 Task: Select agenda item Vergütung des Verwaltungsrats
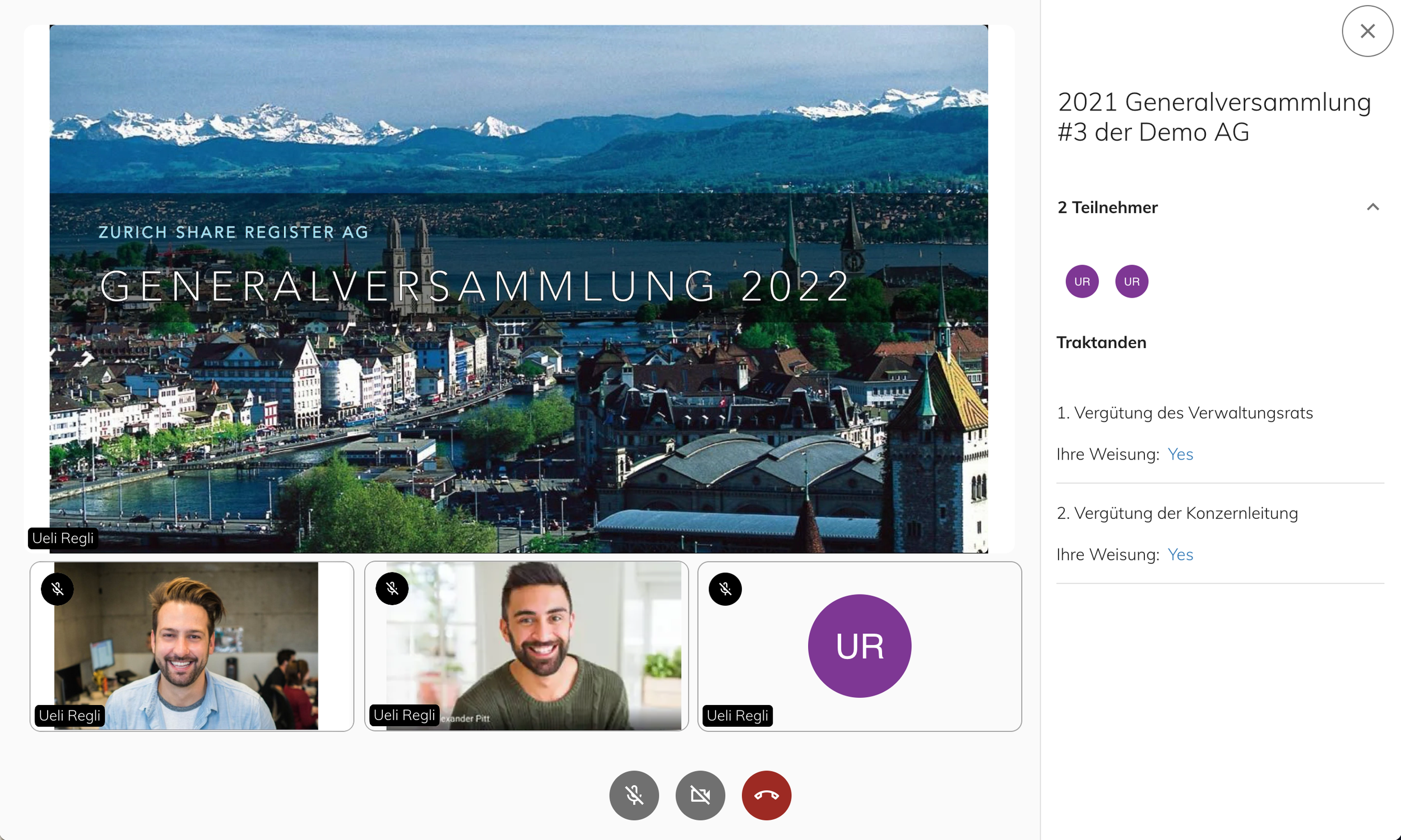click(1184, 412)
